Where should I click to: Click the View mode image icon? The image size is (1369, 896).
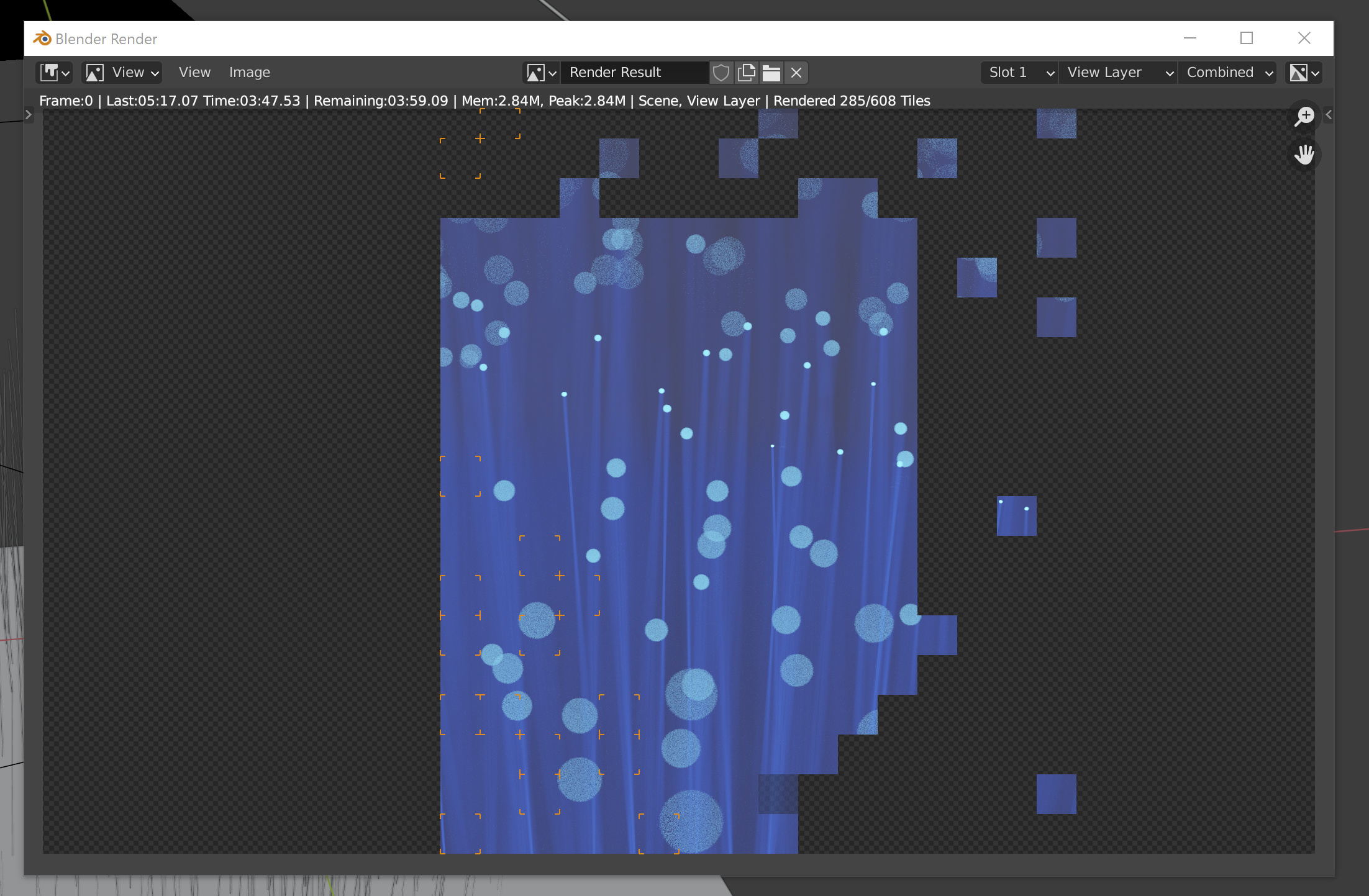point(94,72)
